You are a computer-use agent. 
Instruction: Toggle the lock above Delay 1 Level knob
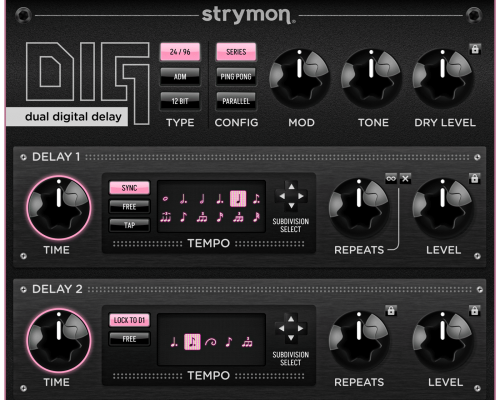click(x=475, y=178)
